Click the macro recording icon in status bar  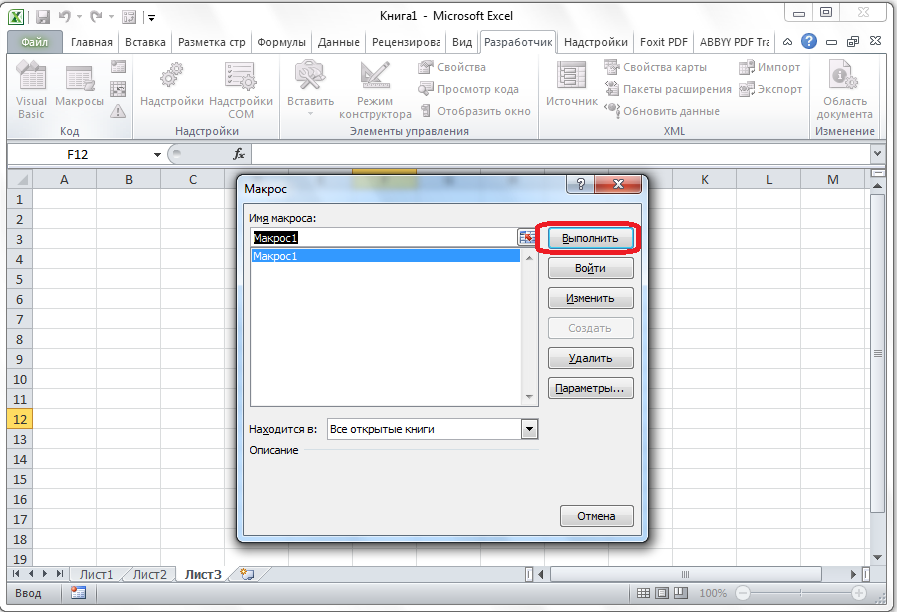(78, 593)
